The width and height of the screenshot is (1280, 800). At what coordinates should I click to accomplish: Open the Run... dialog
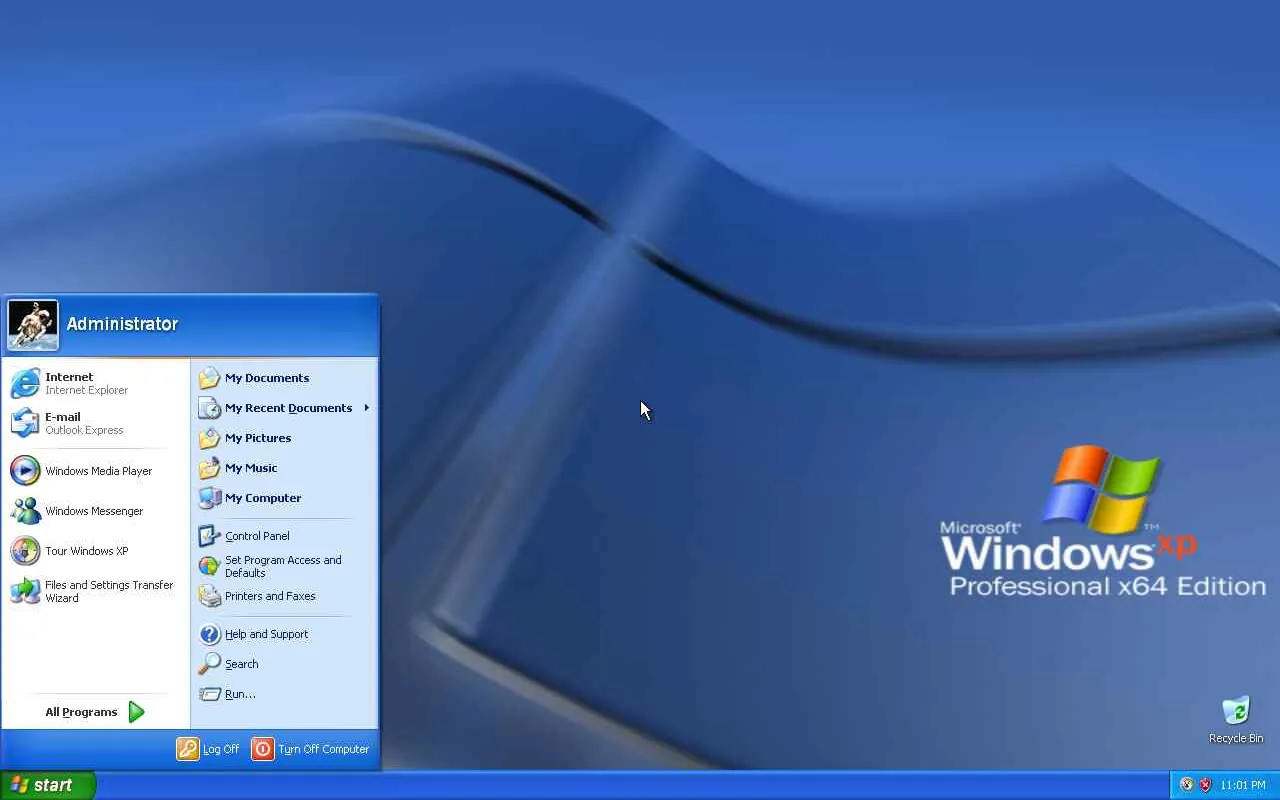[x=284, y=694]
